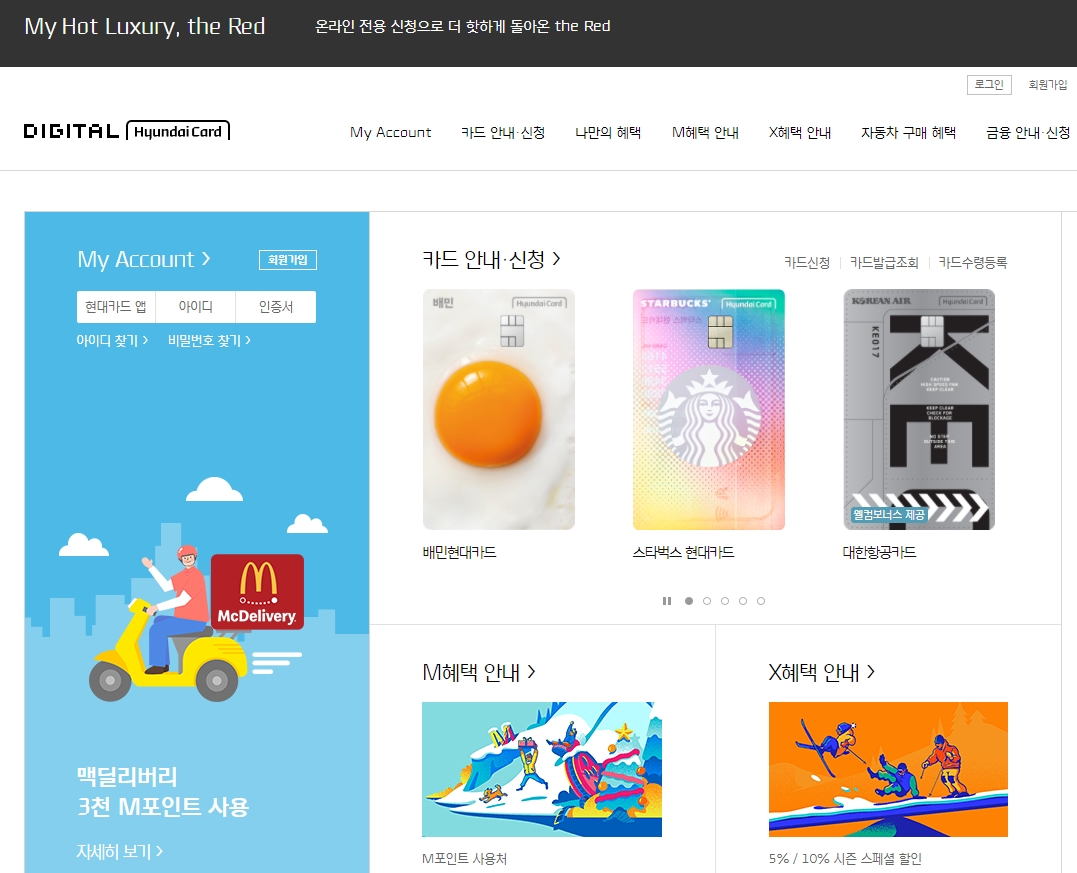The width and height of the screenshot is (1077, 873).
Task: Click 맥딜리버리 3천 M포인트 사용 headline
Action: point(163,791)
